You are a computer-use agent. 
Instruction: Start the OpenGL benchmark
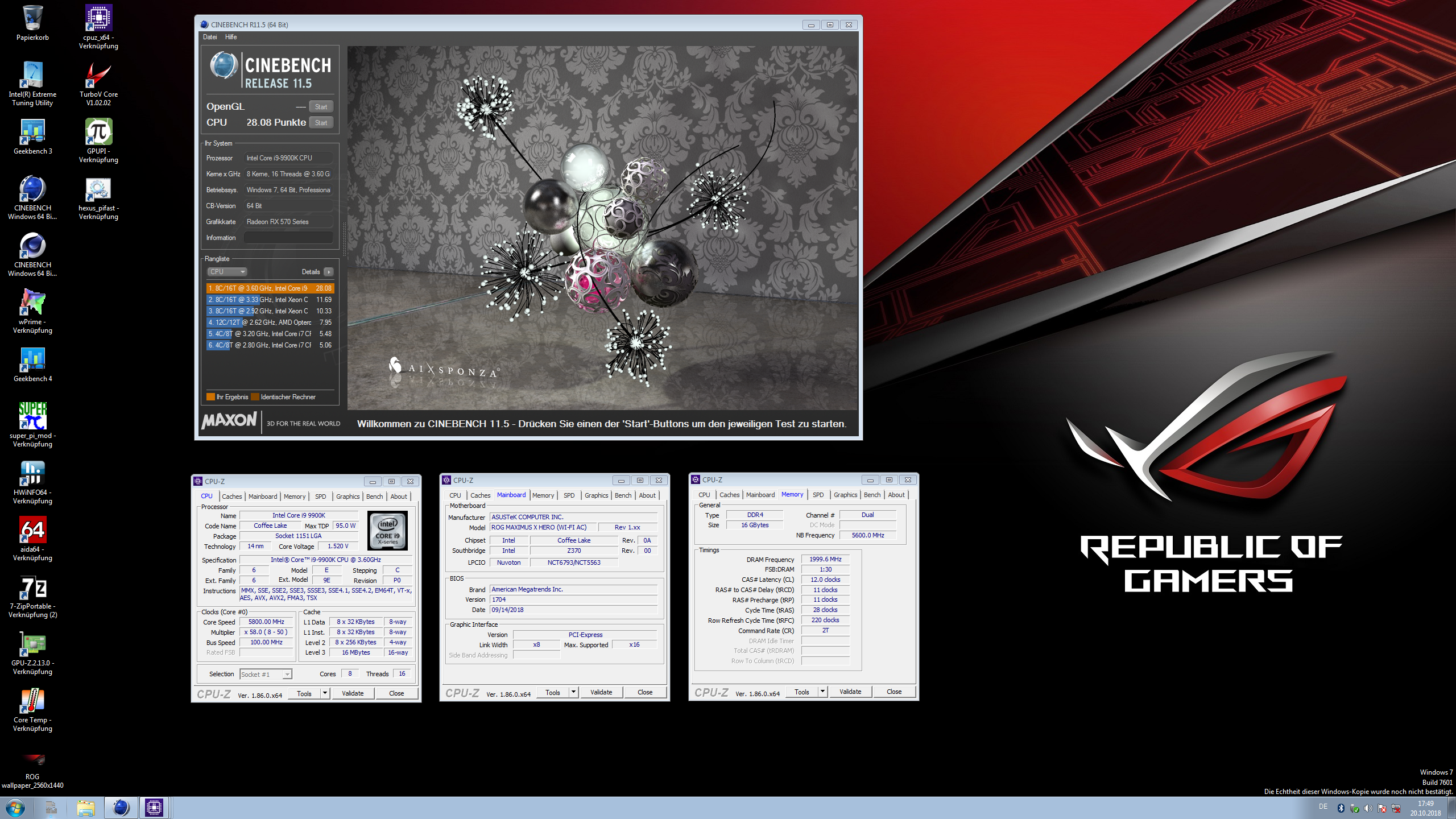(321, 107)
